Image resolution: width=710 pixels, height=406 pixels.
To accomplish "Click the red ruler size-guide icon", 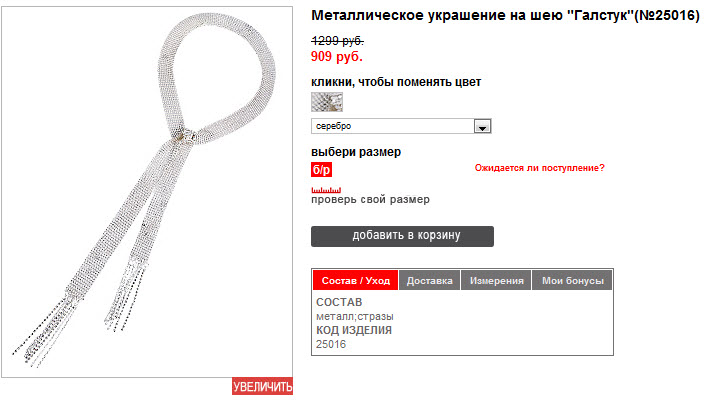I will pos(326,190).
